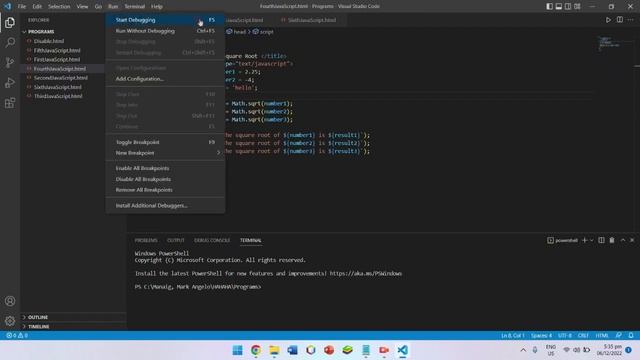
Task: Choose Add Configuration menu entry
Action: [165, 79]
